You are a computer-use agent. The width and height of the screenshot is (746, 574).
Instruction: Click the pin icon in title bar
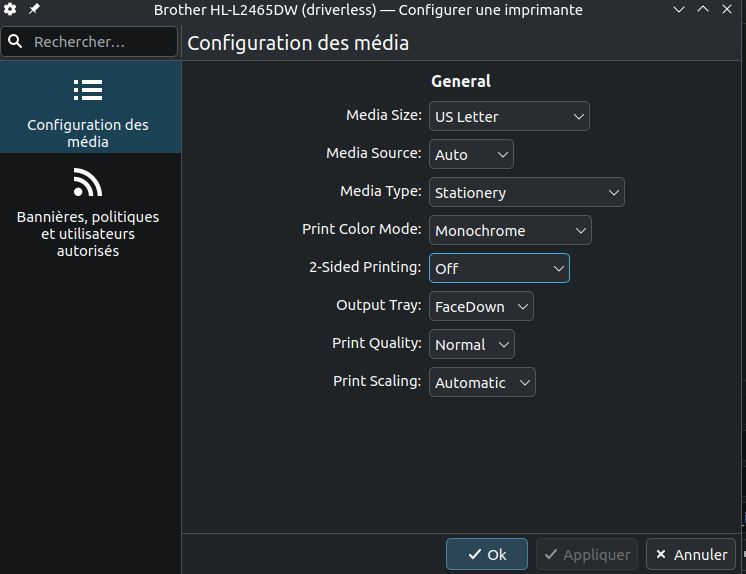click(x=34, y=9)
